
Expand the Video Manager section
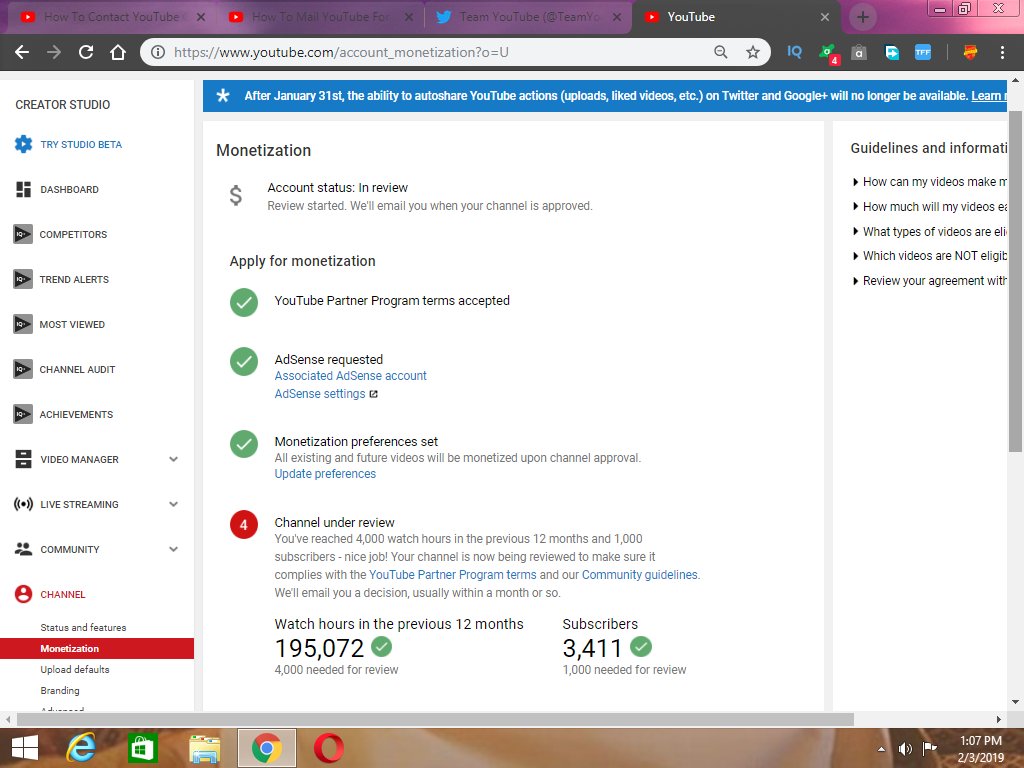(x=174, y=459)
